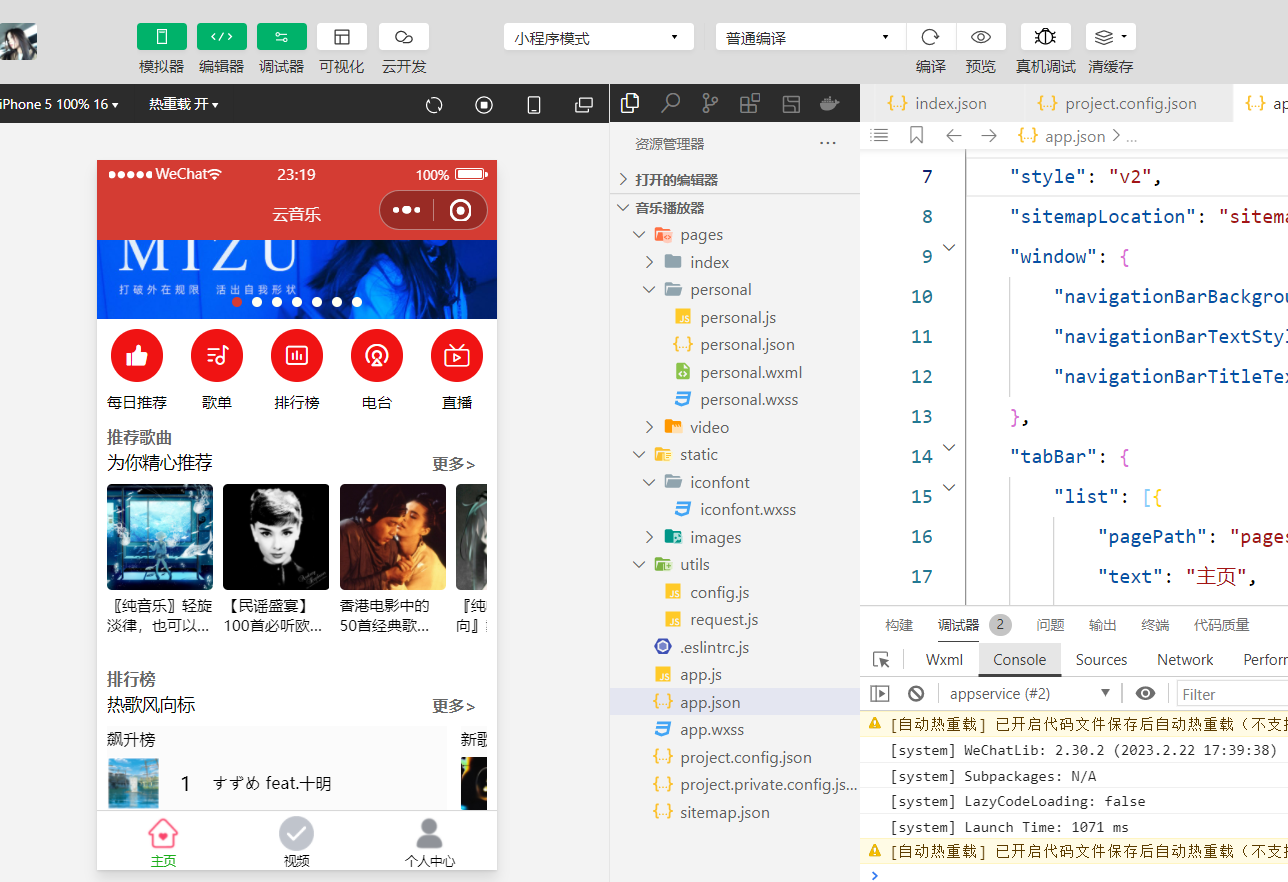Click the real device debug bug icon
The width and height of the screenshot is (1288, 882).
point(1045,37)
